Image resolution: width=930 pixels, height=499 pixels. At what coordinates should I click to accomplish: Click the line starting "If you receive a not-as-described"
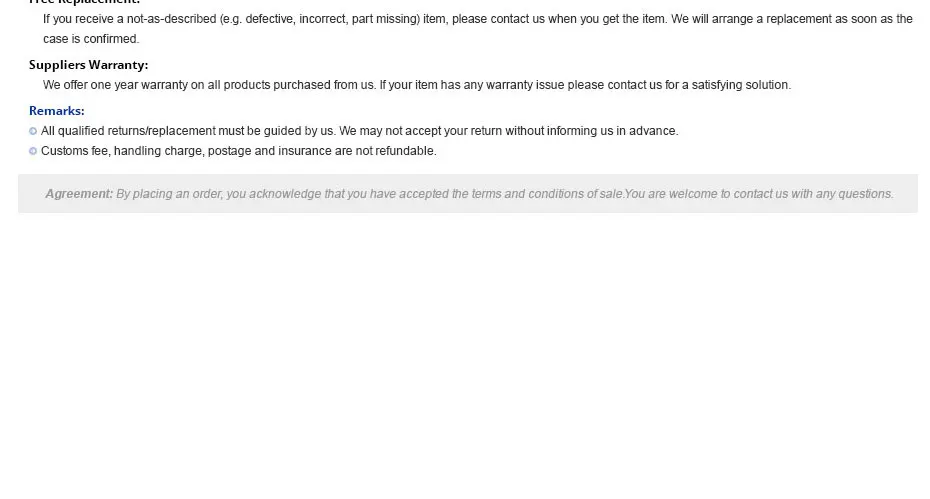click(x=477, y=19)
